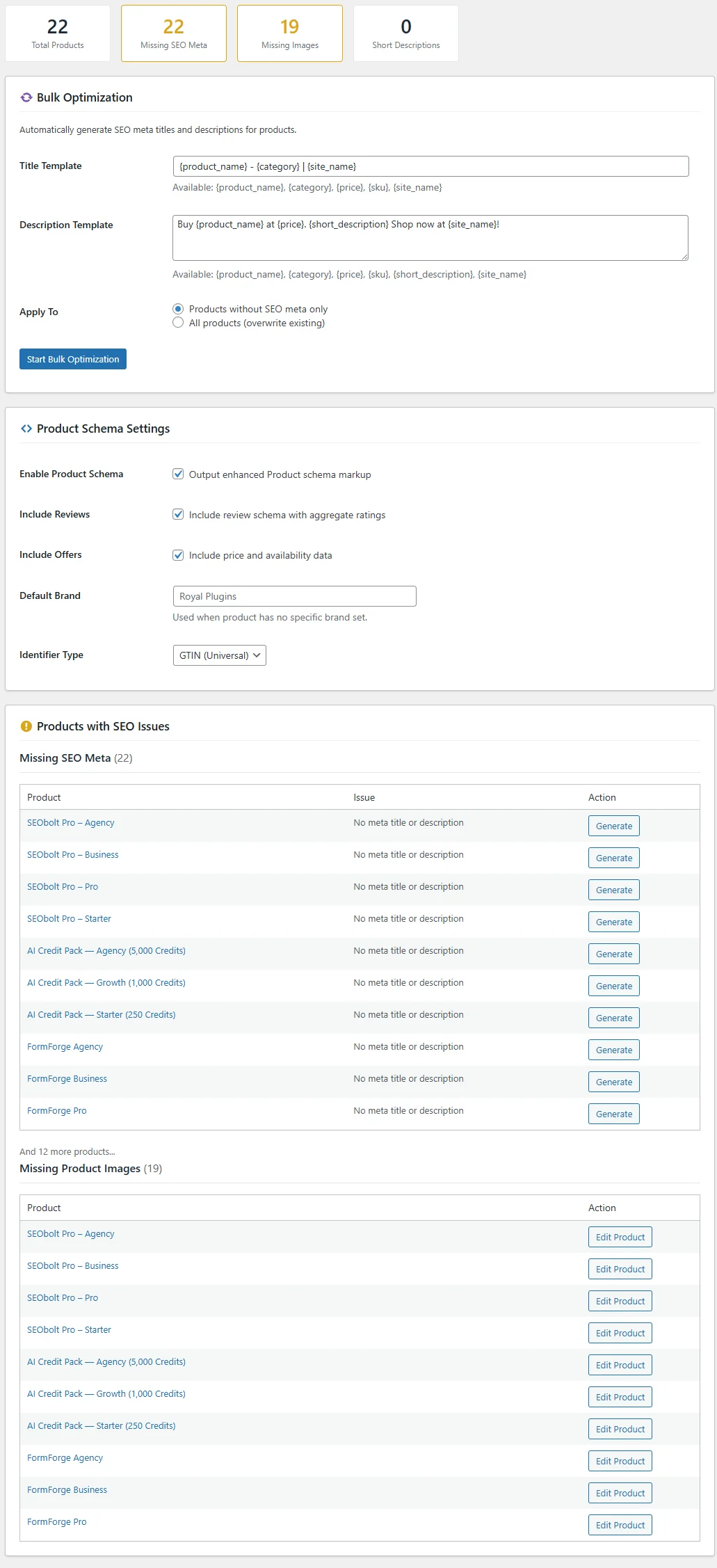Image resolution: width=717 pixels, height=1568 pixels.
Task: Edit Product for FormForge Agency
Action: point(620,1461)
